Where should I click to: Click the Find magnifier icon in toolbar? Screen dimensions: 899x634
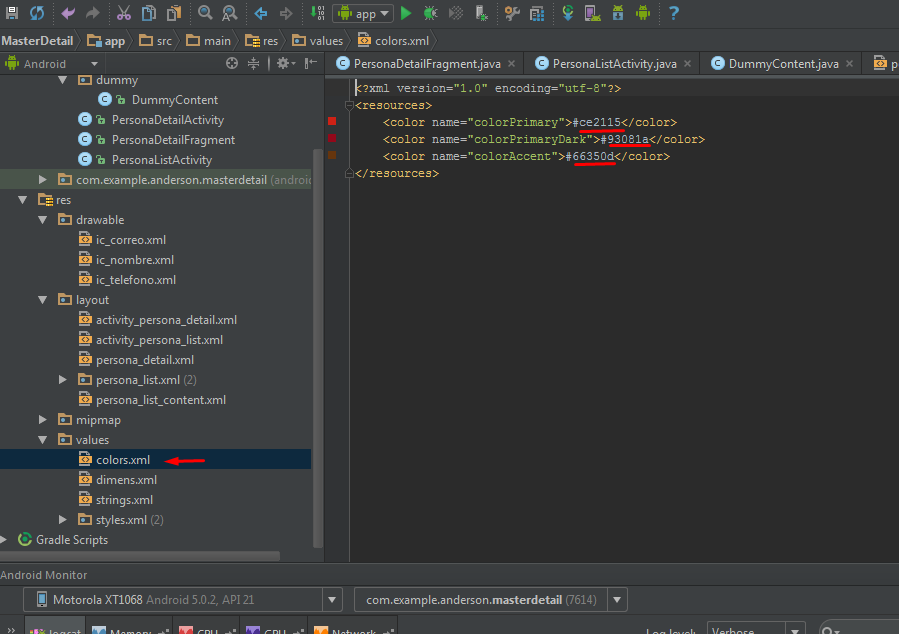205,13
